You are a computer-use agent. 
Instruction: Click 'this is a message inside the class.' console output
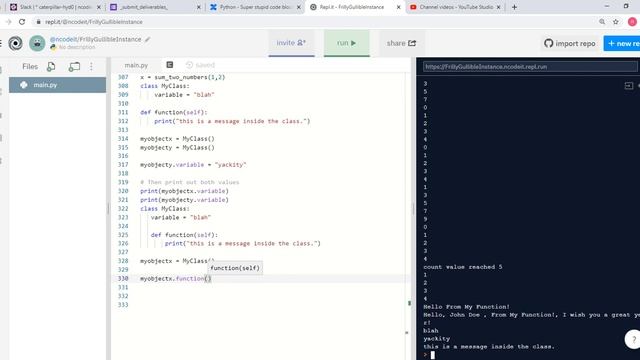[489, 347]
